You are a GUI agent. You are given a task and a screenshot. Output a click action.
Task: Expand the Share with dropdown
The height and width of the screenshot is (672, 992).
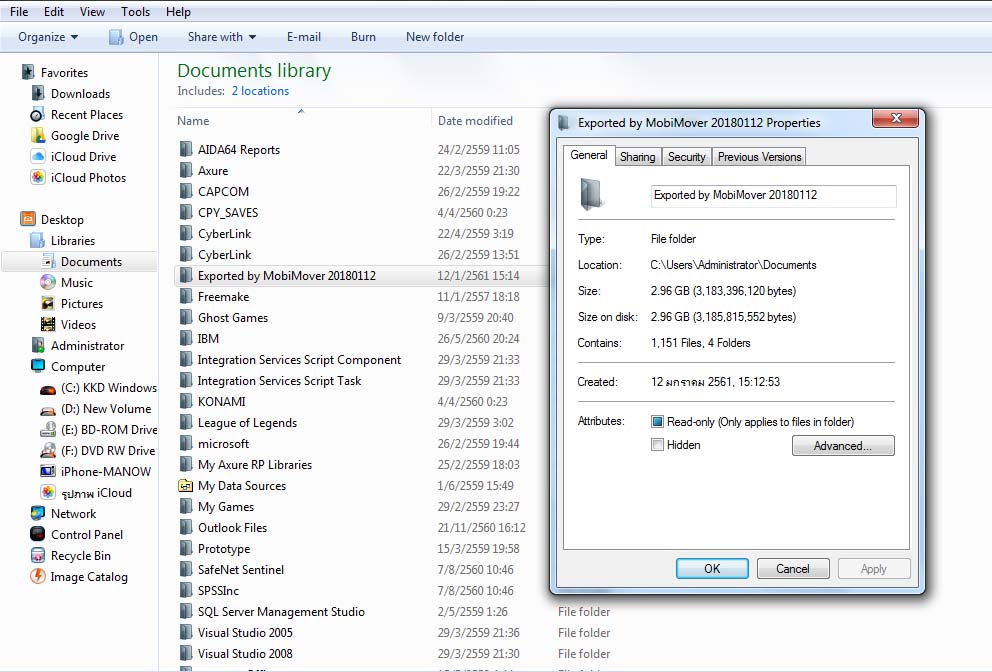point(220,37)
